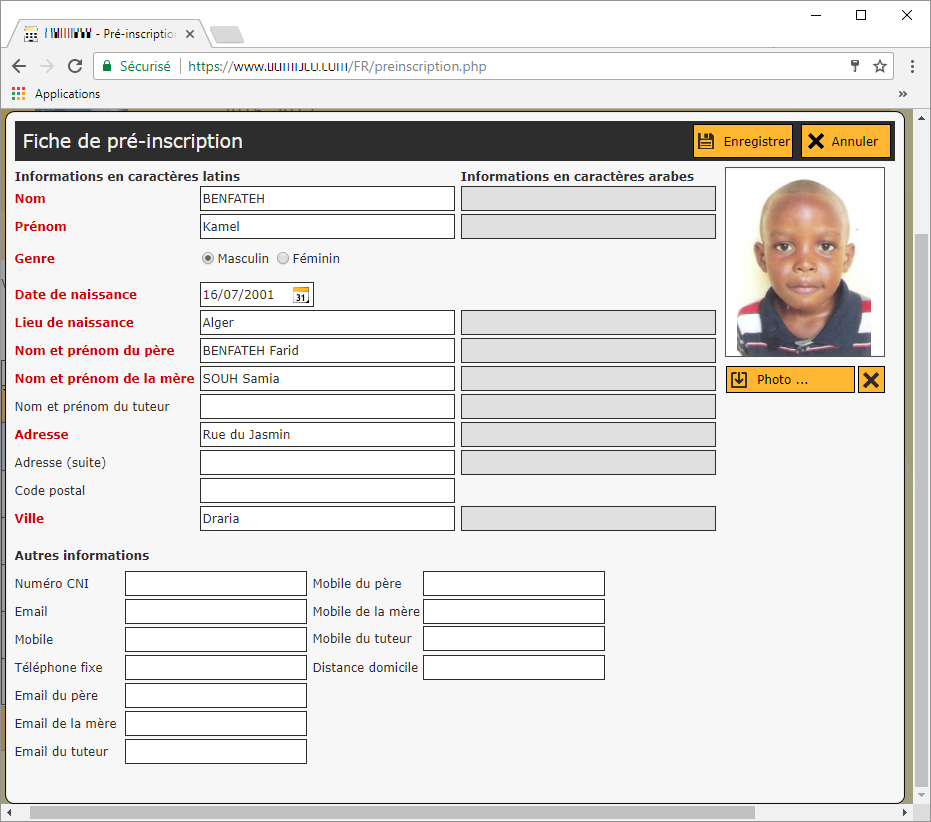This screenshot has width=931, height=822.
Task: Click the Autres informations section heading
Action: tap(82, 555)
